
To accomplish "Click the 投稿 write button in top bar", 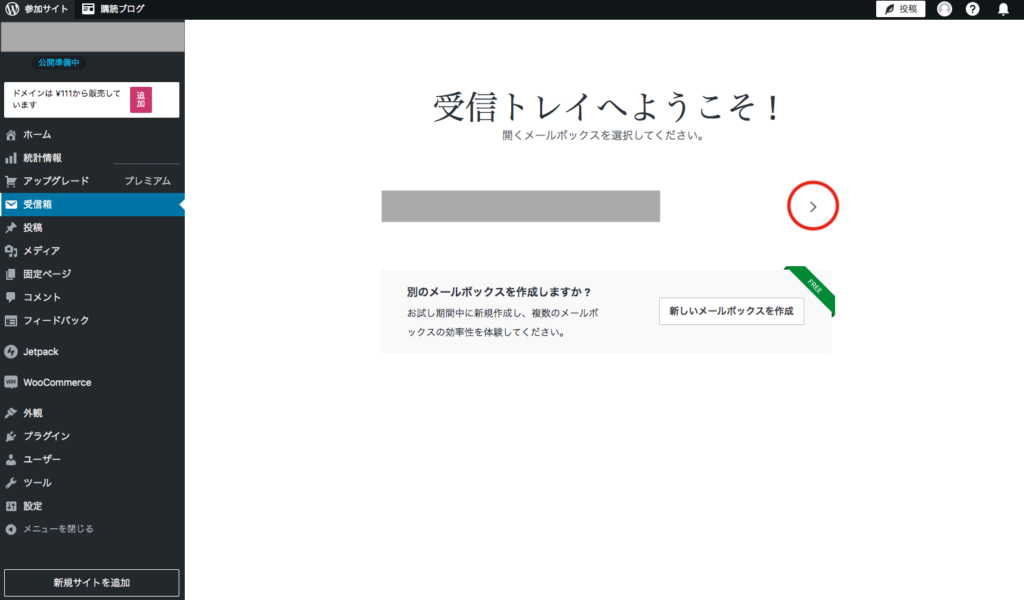I will [x=900, y=9].
